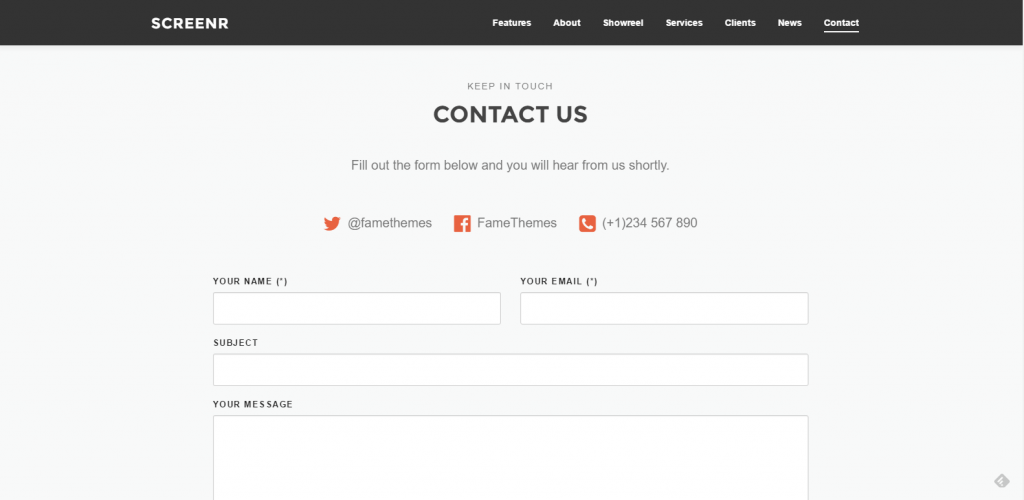1024x500 pixels.
Task: Open the Clients menu item
Action: coord(740,23)
